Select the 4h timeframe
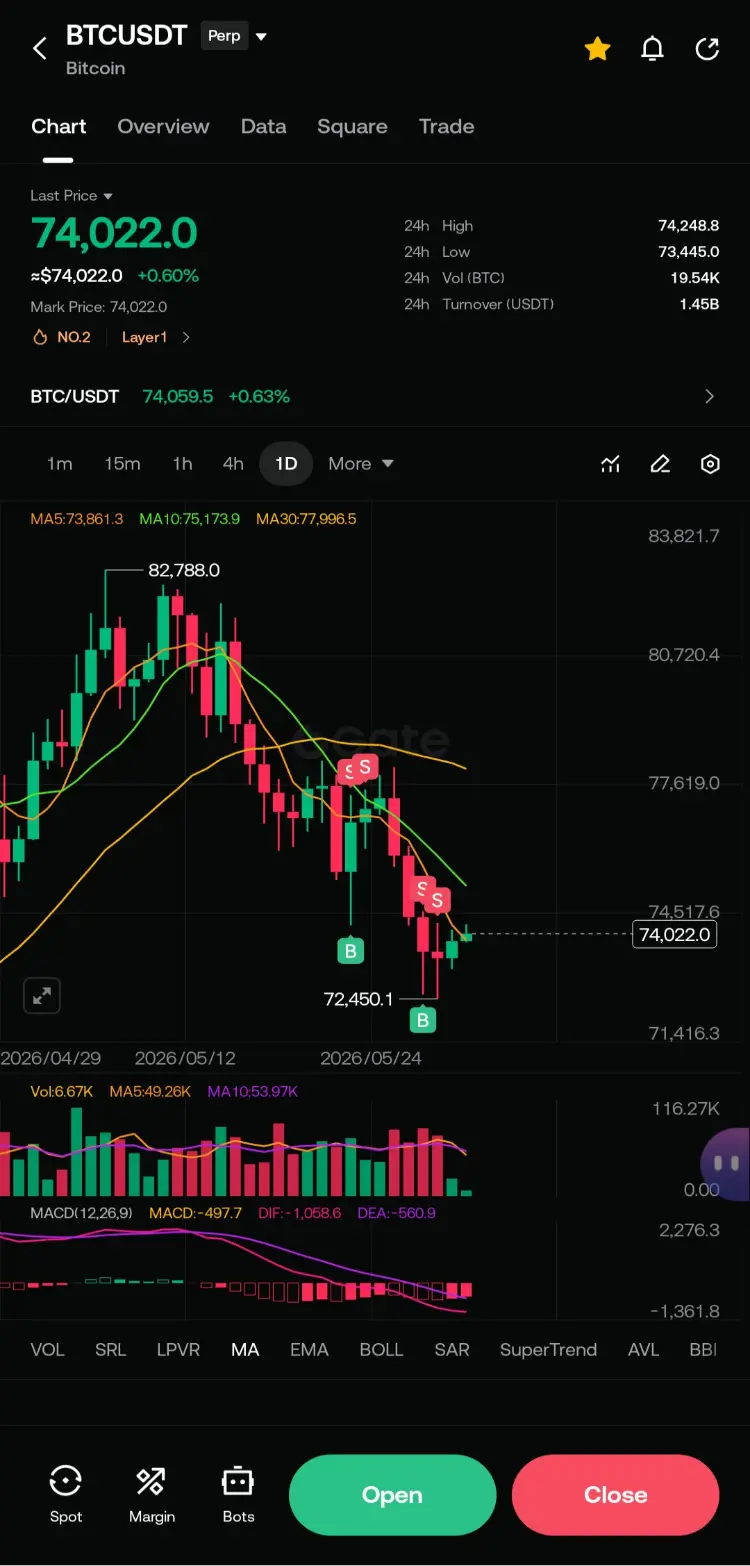This screenshot has width=750, height=1566. click(233, 463)
